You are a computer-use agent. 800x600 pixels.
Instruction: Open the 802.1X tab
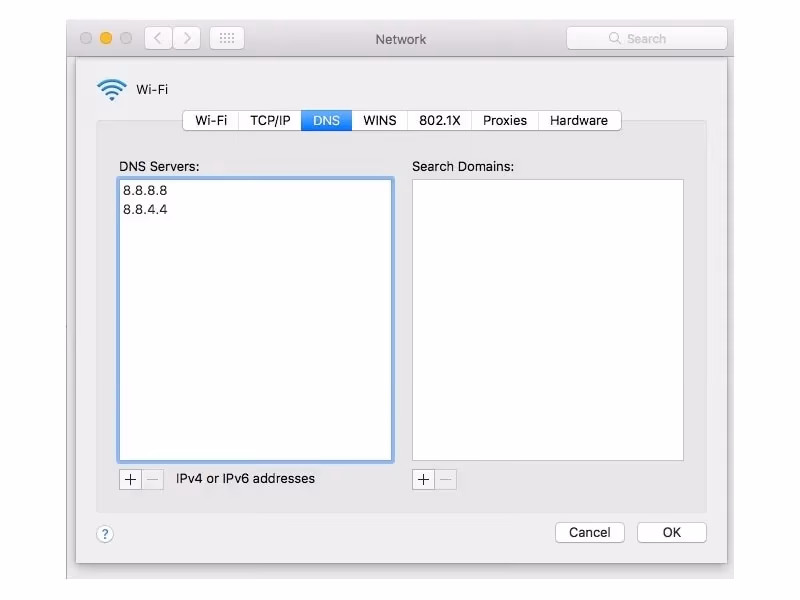[440, 120]
